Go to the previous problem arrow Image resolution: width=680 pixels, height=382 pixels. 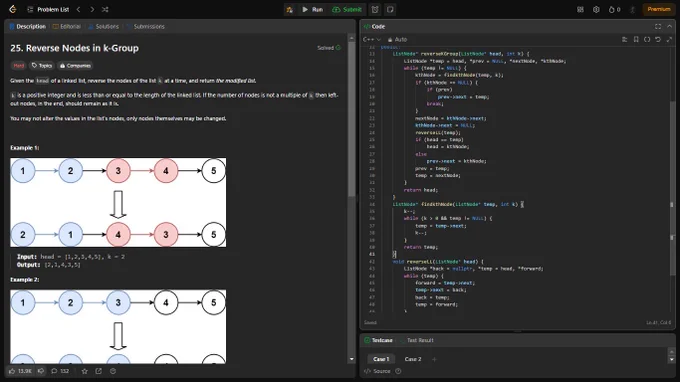pyautogui.click(x=78, y=10)
